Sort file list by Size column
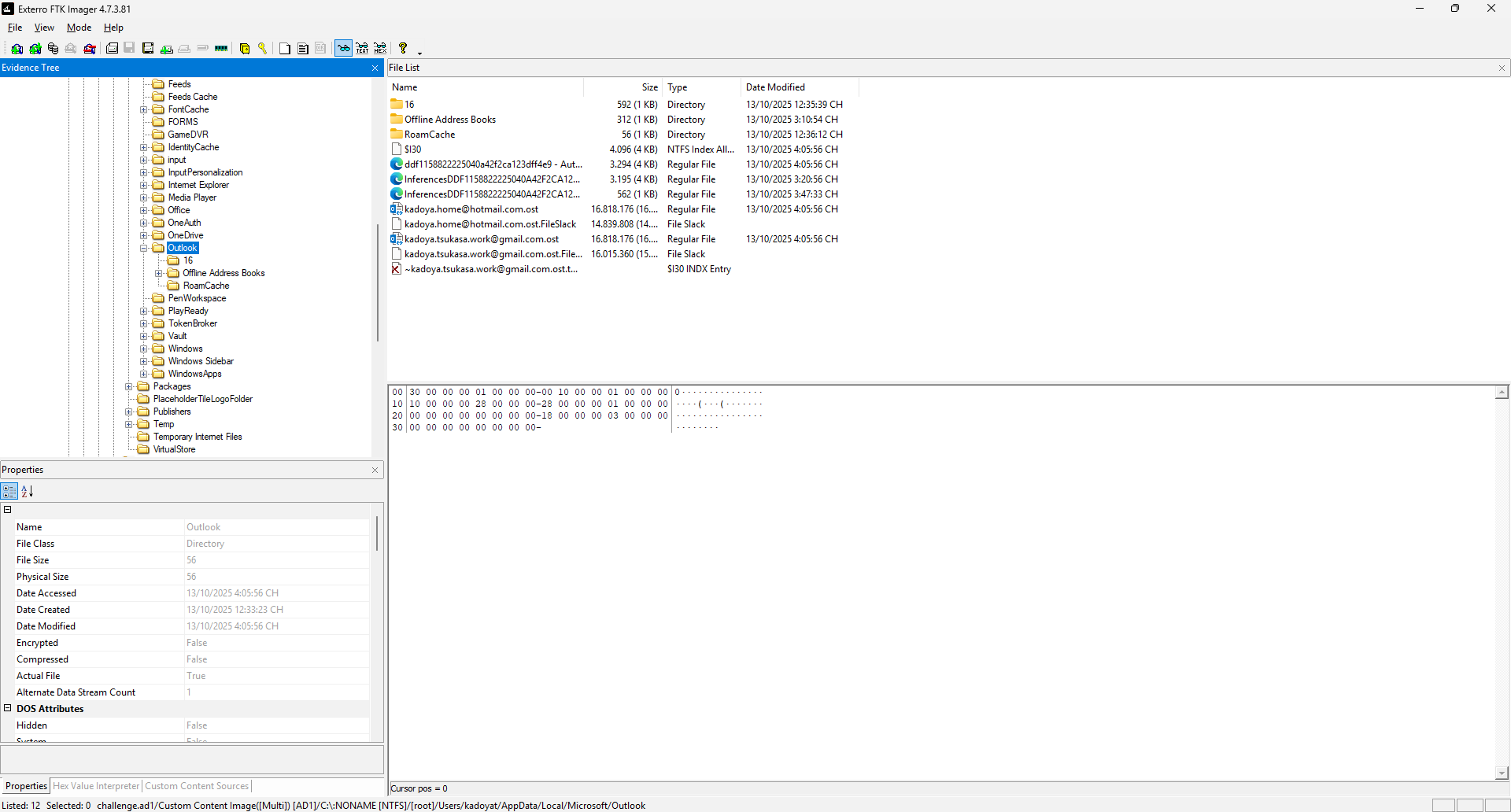The height and width of the screenshot is (812, 1511). [x=623, y=87]
